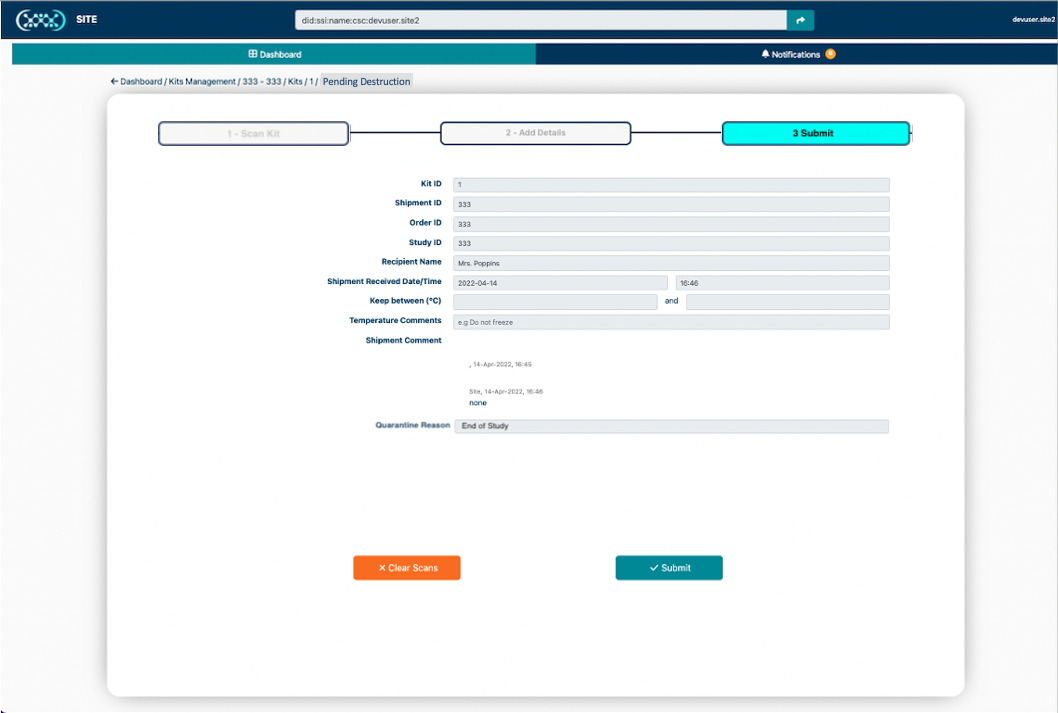Click the Shipment Received time field 16:46

pyautogui.click(x=782, y=283)
